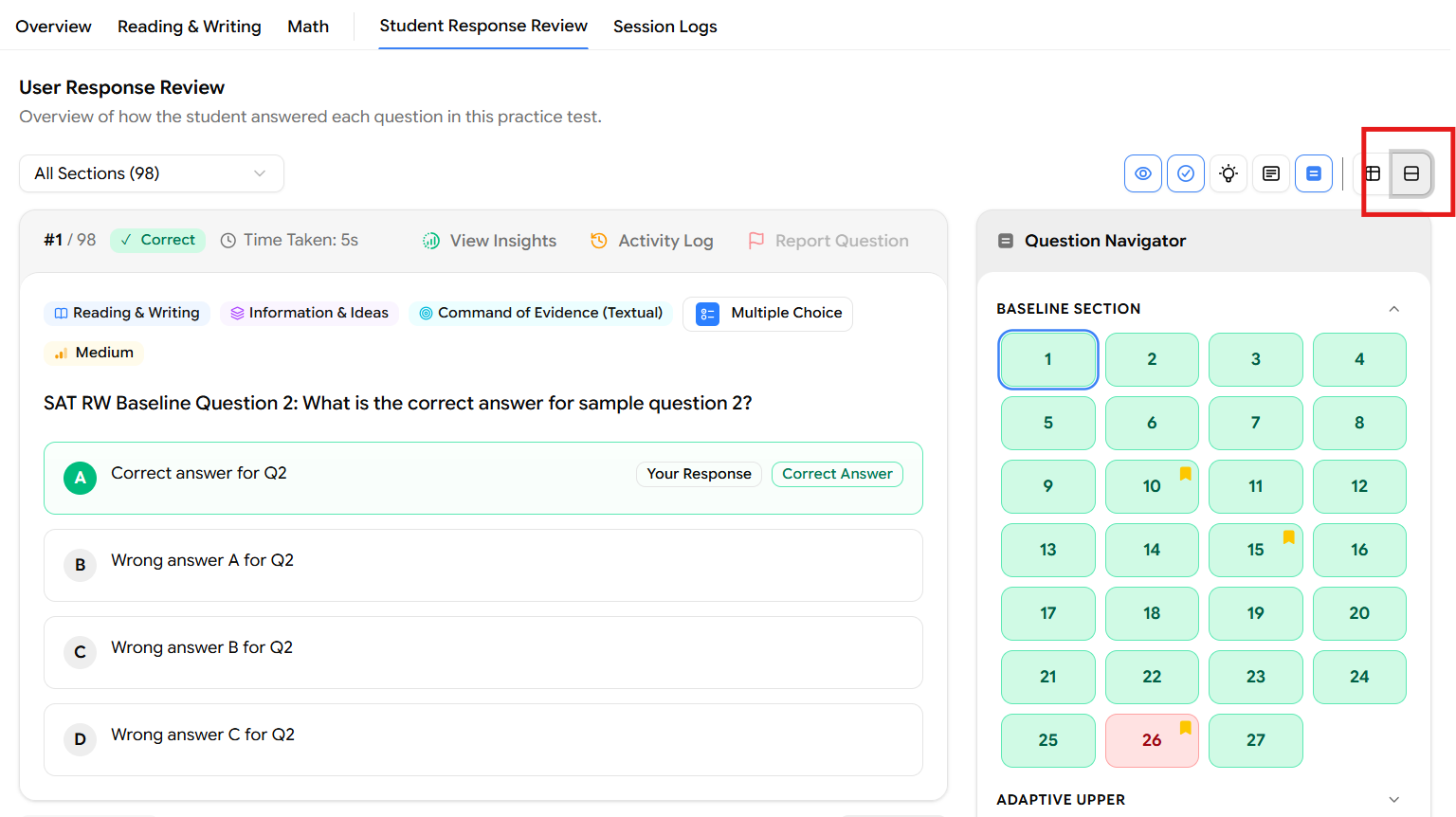1456x817 pixels.
Task: Switch to table grid layout view
Action: tap(1373, 173)
